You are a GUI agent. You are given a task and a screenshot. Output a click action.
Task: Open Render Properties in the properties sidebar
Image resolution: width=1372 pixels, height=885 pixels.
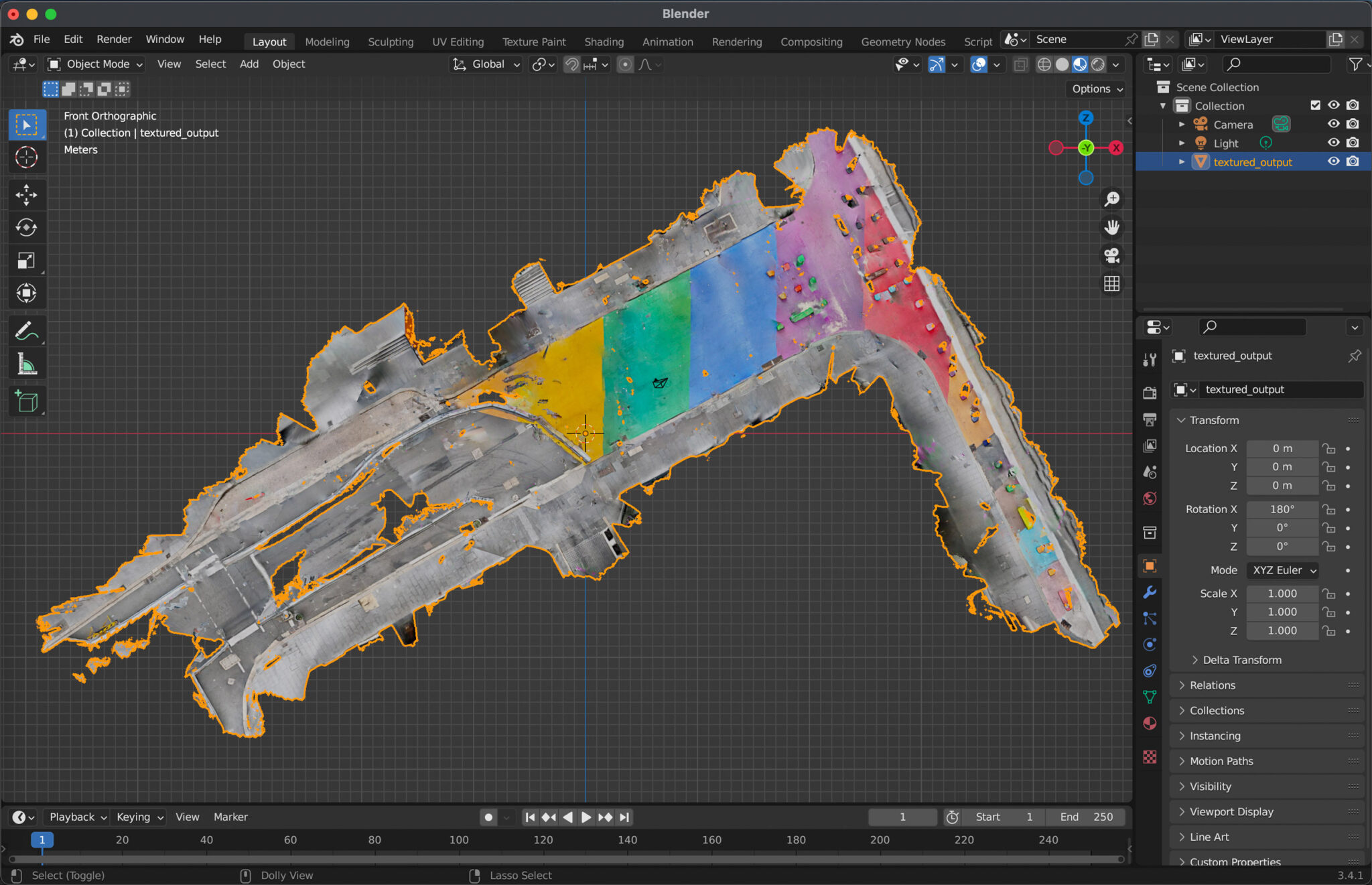pyautogui.click(x=1150, y=393)
